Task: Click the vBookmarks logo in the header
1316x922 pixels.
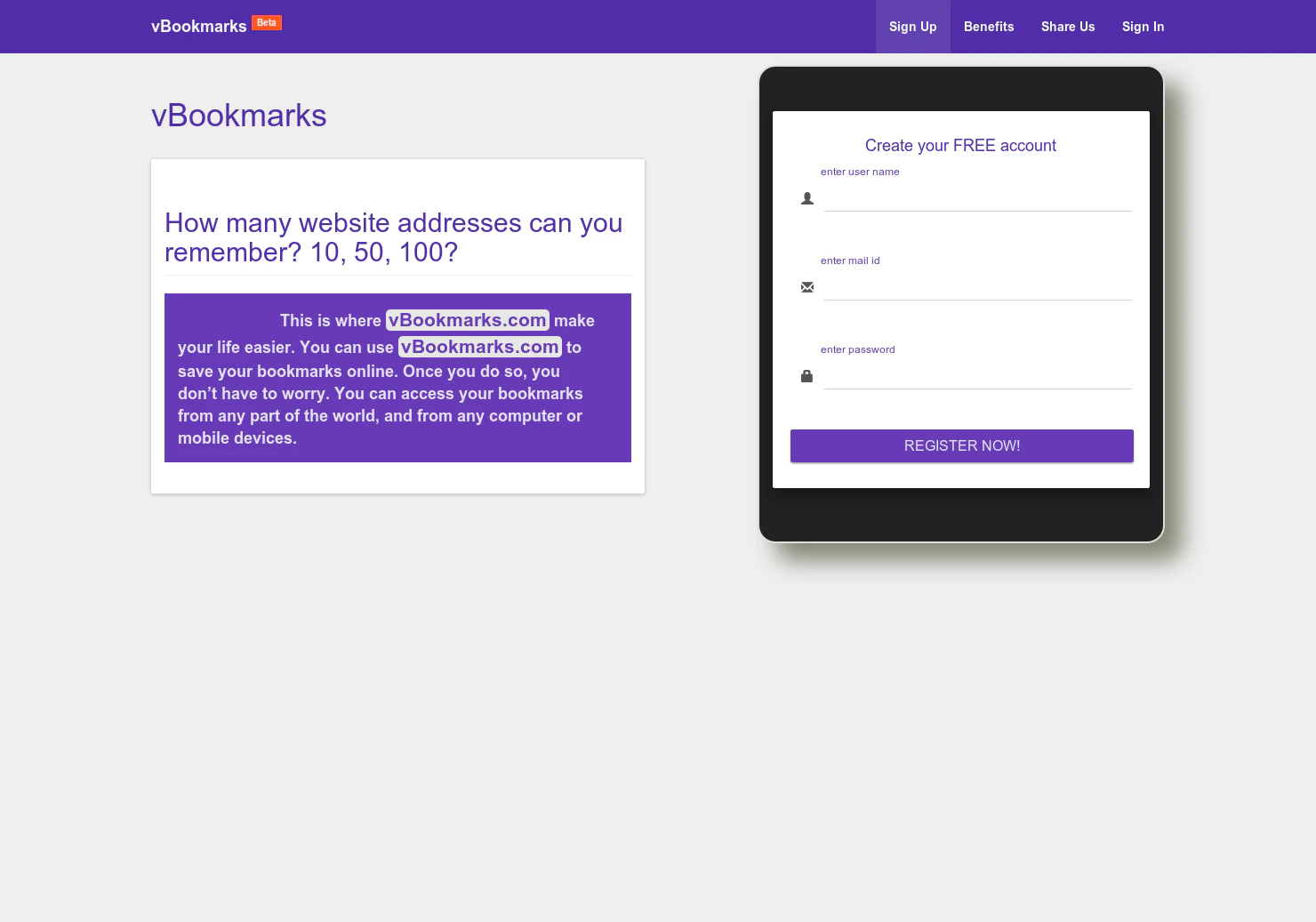Action: [x=198, y=26]
